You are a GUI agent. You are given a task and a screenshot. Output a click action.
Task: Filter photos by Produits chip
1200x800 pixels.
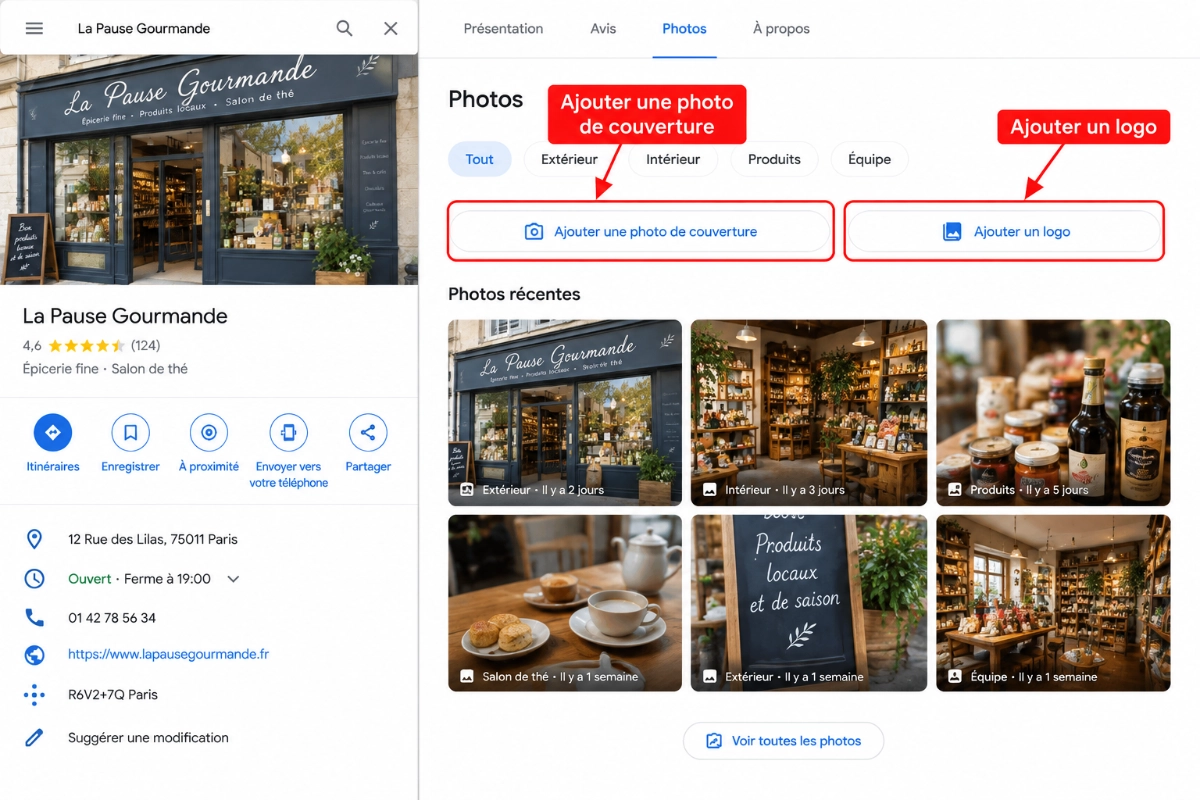click(x=774, y=159)
